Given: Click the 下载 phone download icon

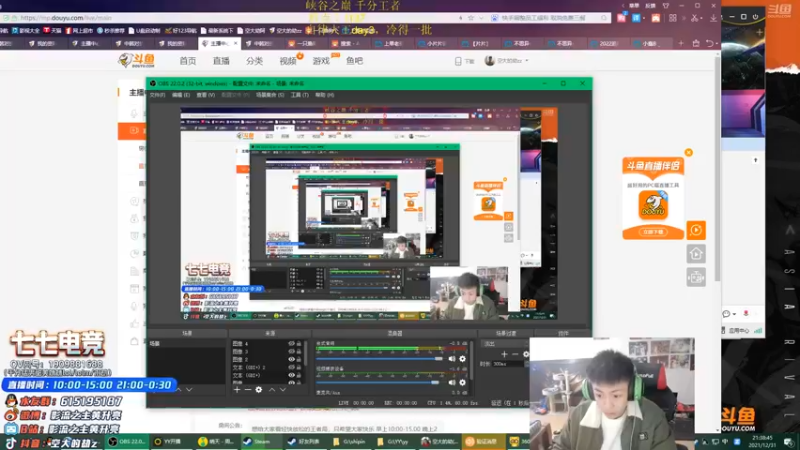Looking at the screenshot, I should [x=458, y=61].
